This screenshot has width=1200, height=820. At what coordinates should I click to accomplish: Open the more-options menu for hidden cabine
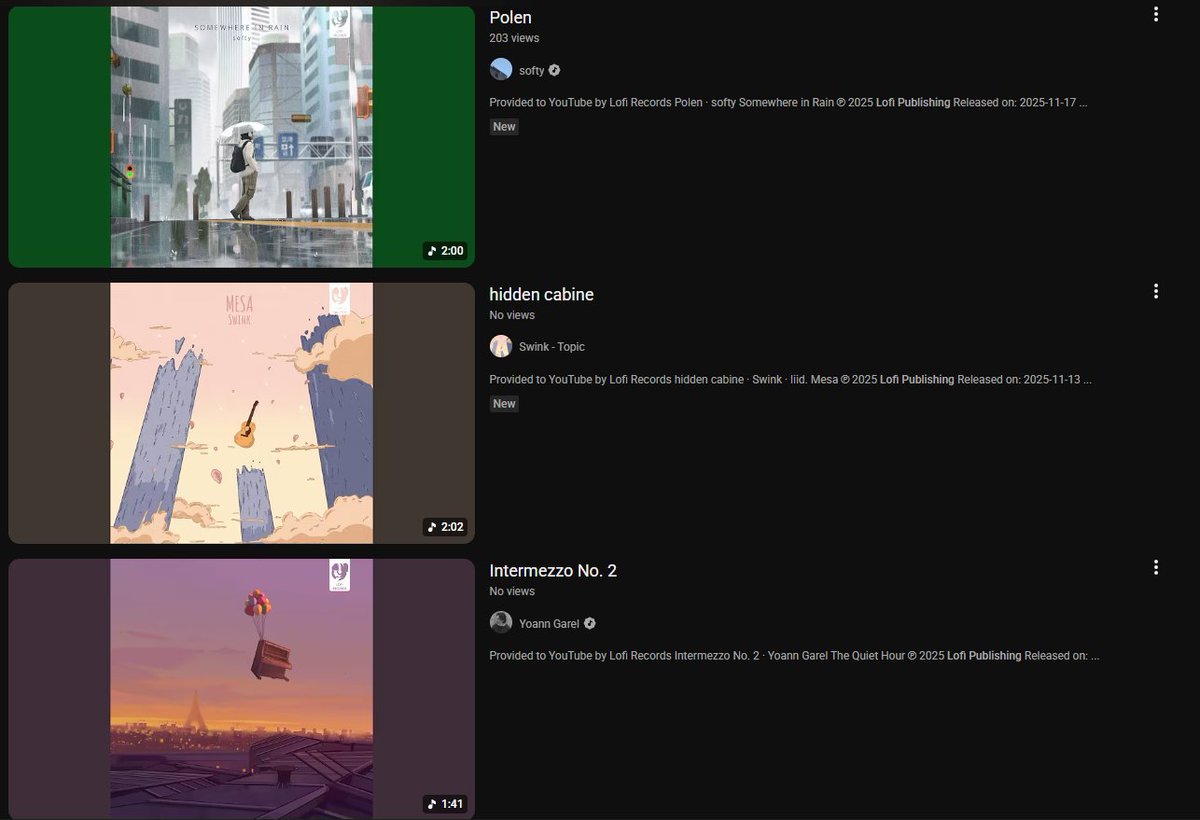[x=1156, y=291]
